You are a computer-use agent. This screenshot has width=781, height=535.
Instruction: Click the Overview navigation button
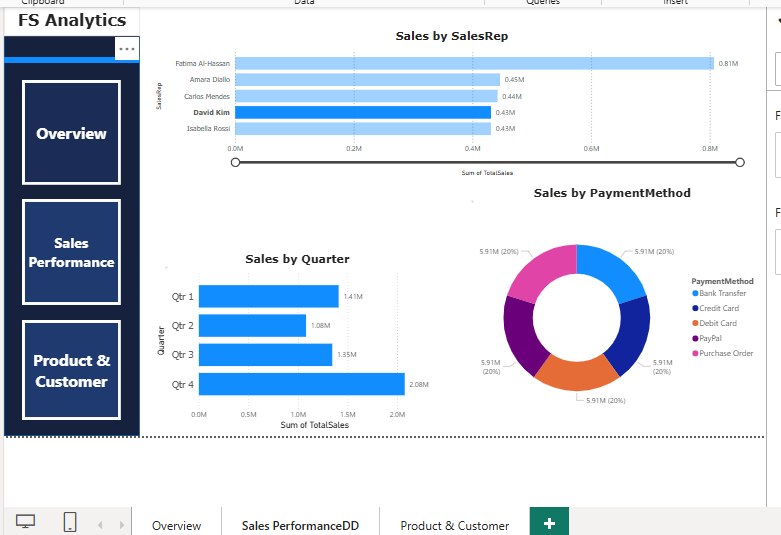[x=71, y=133]
